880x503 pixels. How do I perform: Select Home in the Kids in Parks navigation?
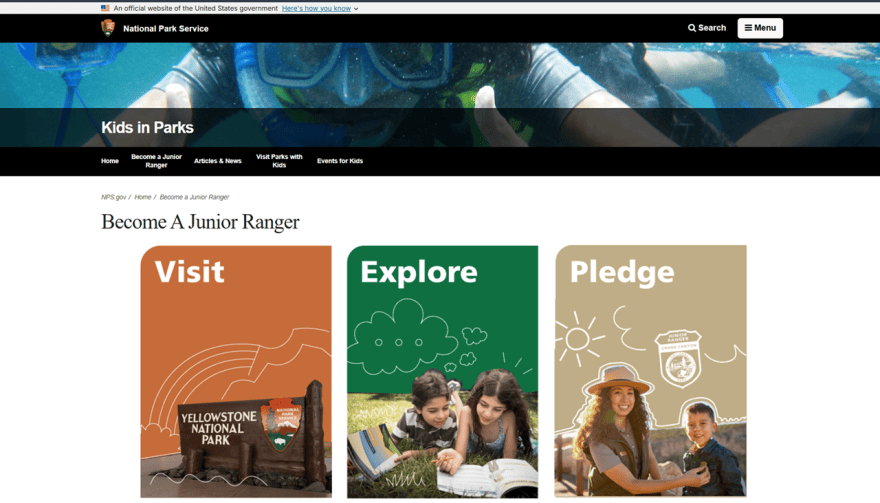[110, 161]
